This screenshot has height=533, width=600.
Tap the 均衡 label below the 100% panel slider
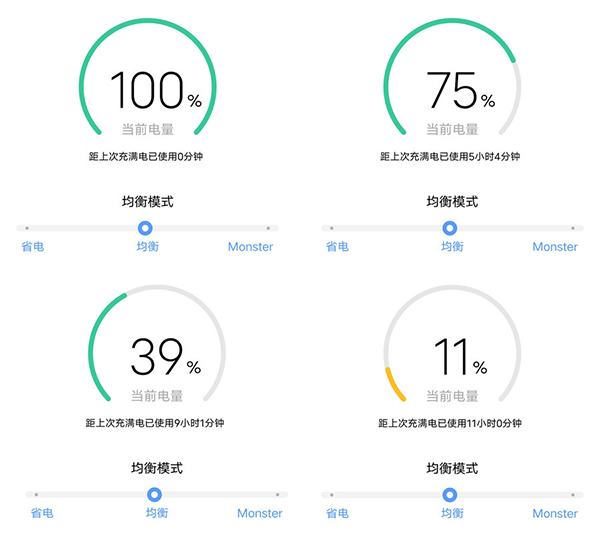147,247
